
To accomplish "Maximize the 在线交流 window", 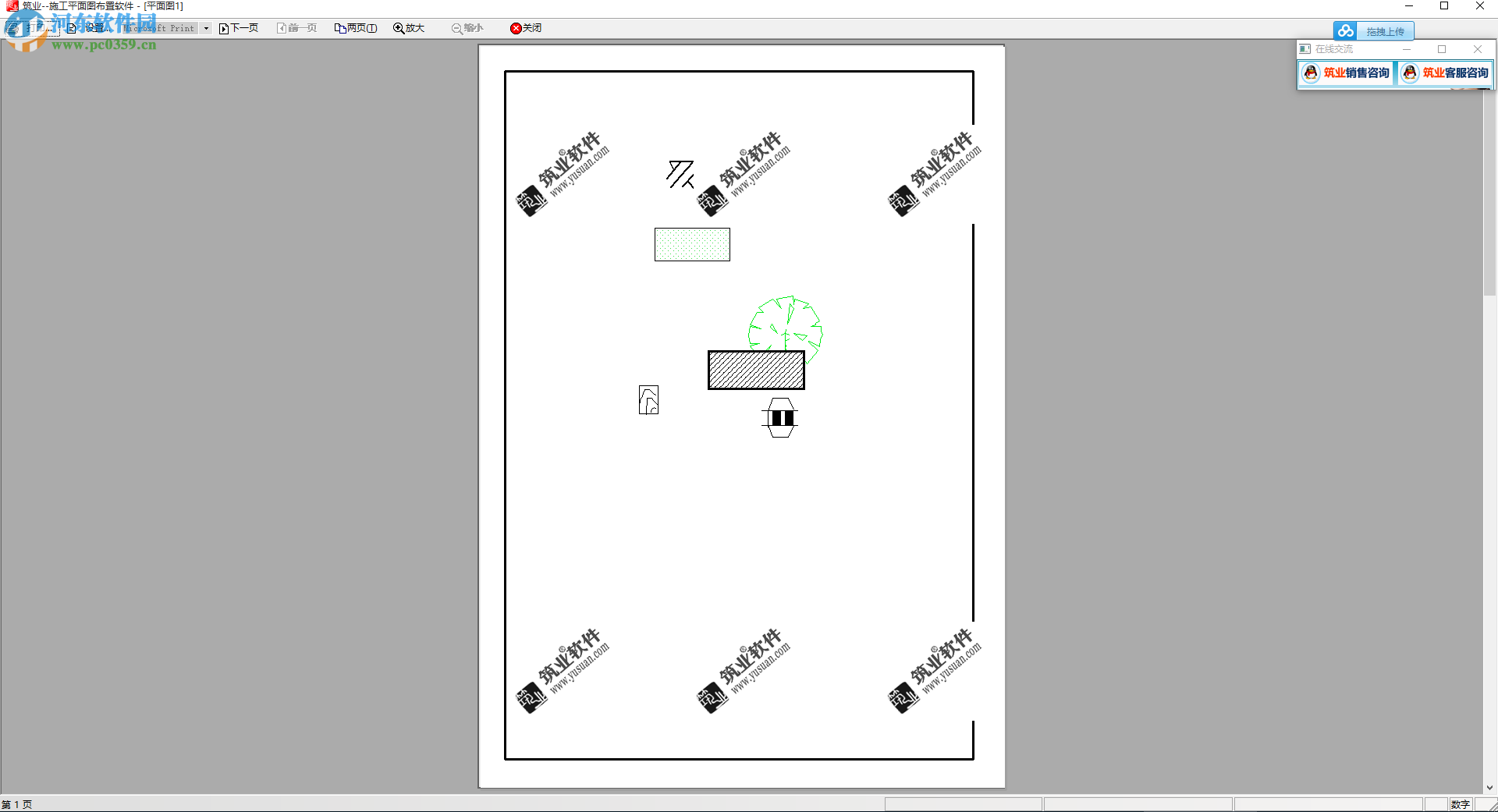I will (x=1442, y=49).
